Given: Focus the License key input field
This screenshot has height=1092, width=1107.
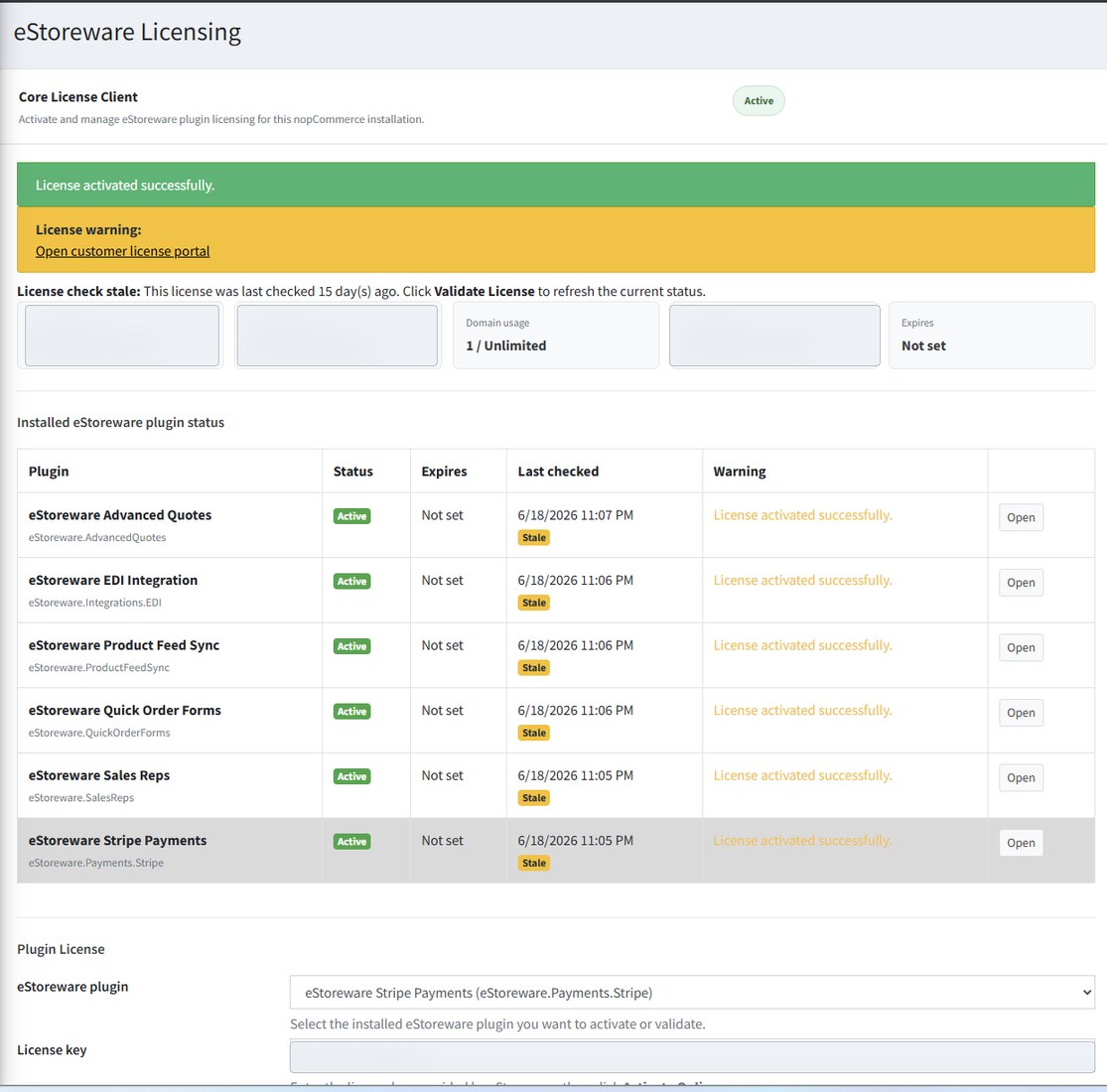Looking at the screenshot, I should coord(692,1056).
